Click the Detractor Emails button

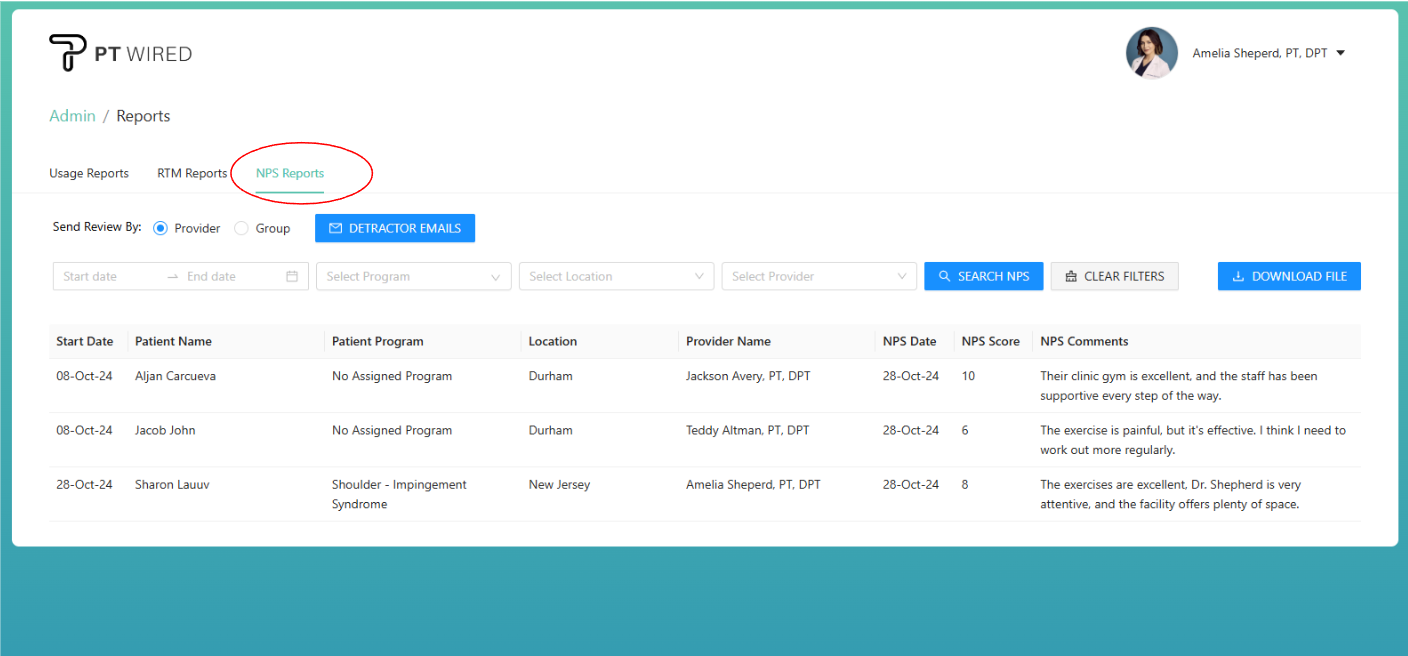click(395, 228)
